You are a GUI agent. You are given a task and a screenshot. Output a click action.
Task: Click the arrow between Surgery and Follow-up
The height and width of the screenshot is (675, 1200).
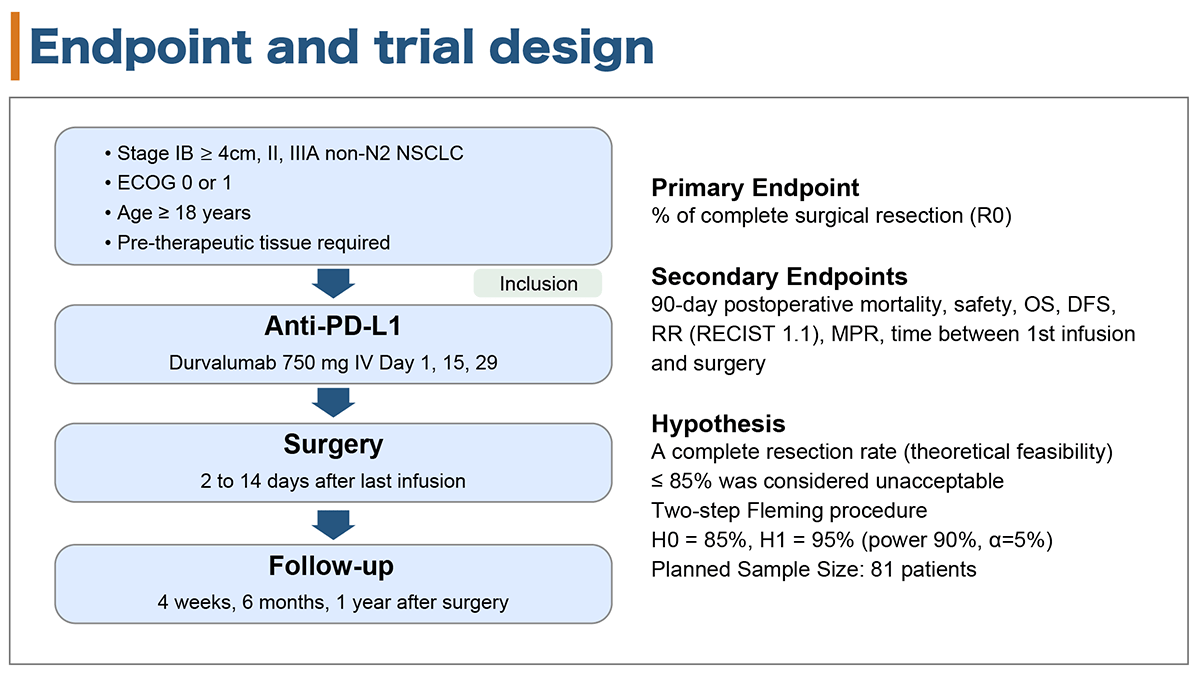click(x=333, y=523)
